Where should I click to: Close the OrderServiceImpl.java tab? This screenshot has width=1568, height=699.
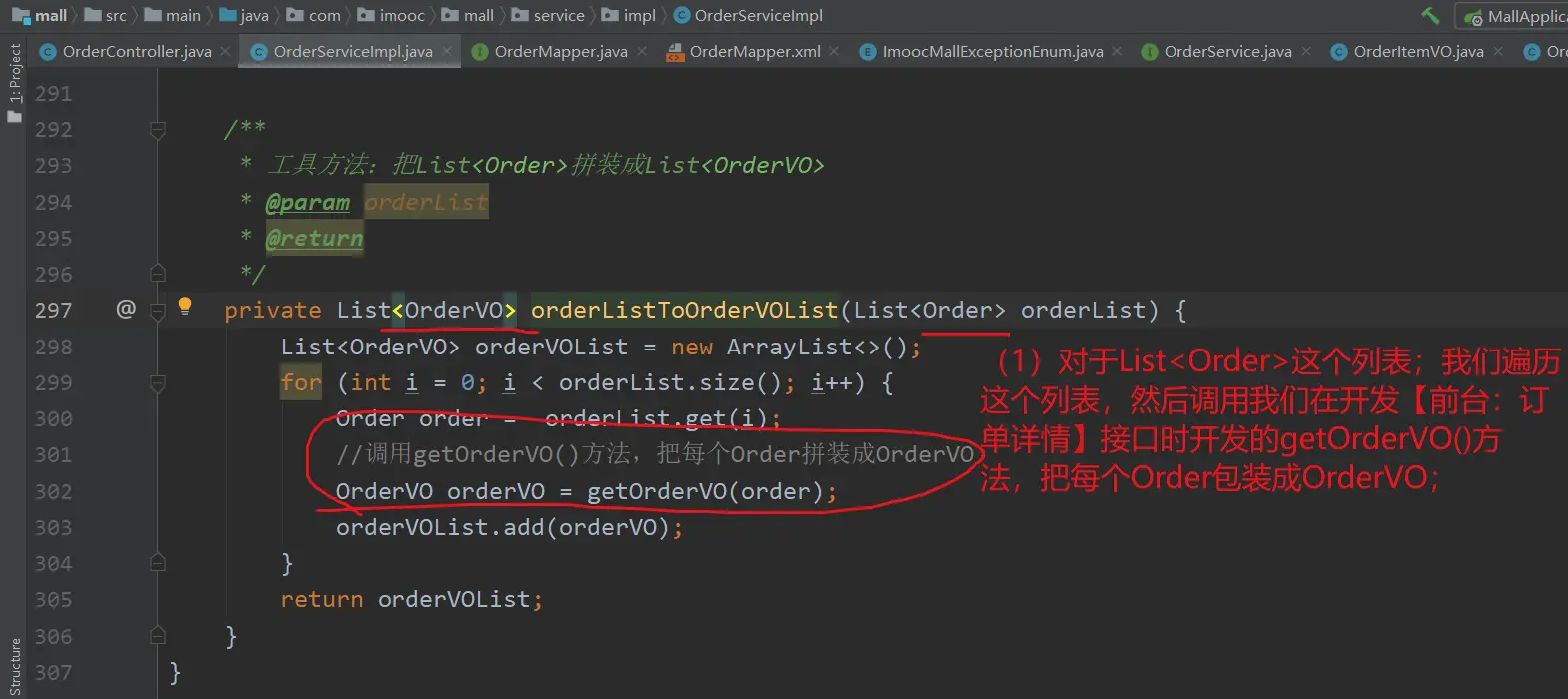coord(447,51)
